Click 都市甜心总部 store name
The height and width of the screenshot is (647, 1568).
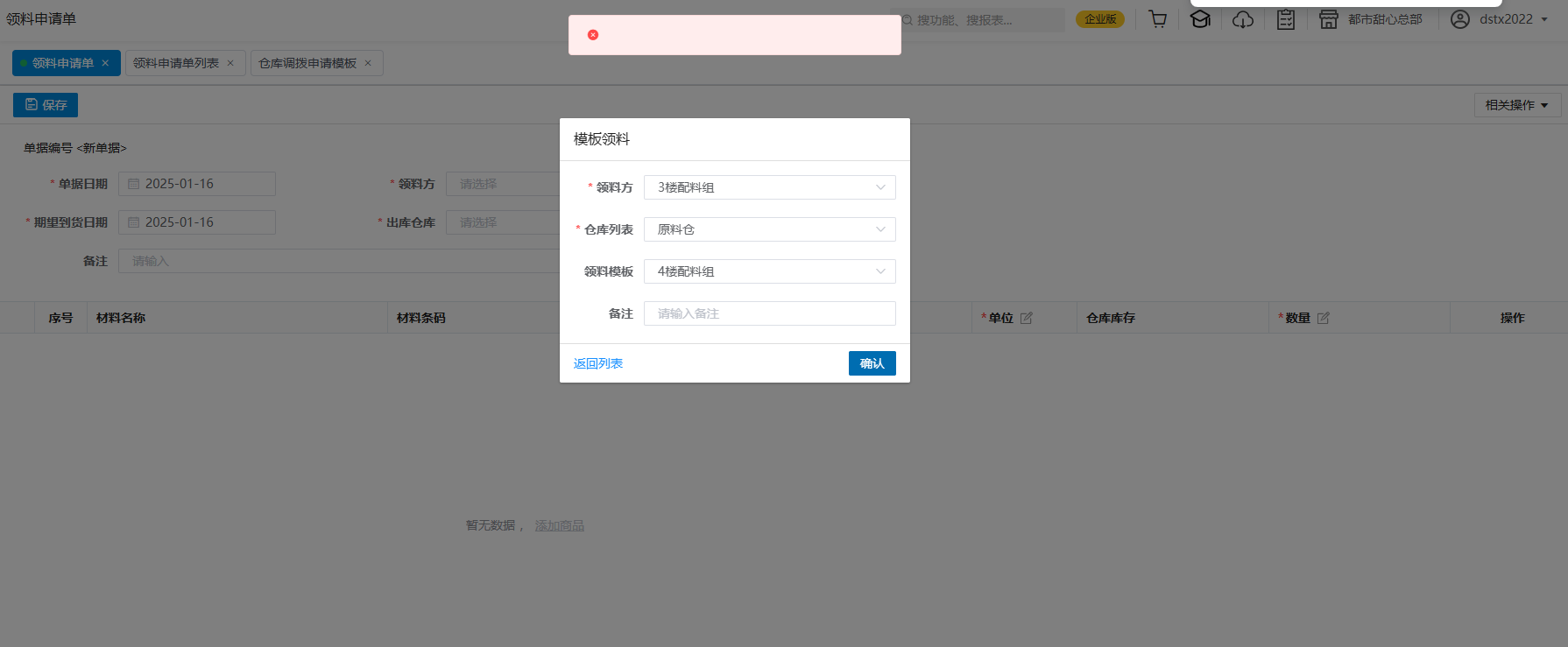coord(1385,19)
